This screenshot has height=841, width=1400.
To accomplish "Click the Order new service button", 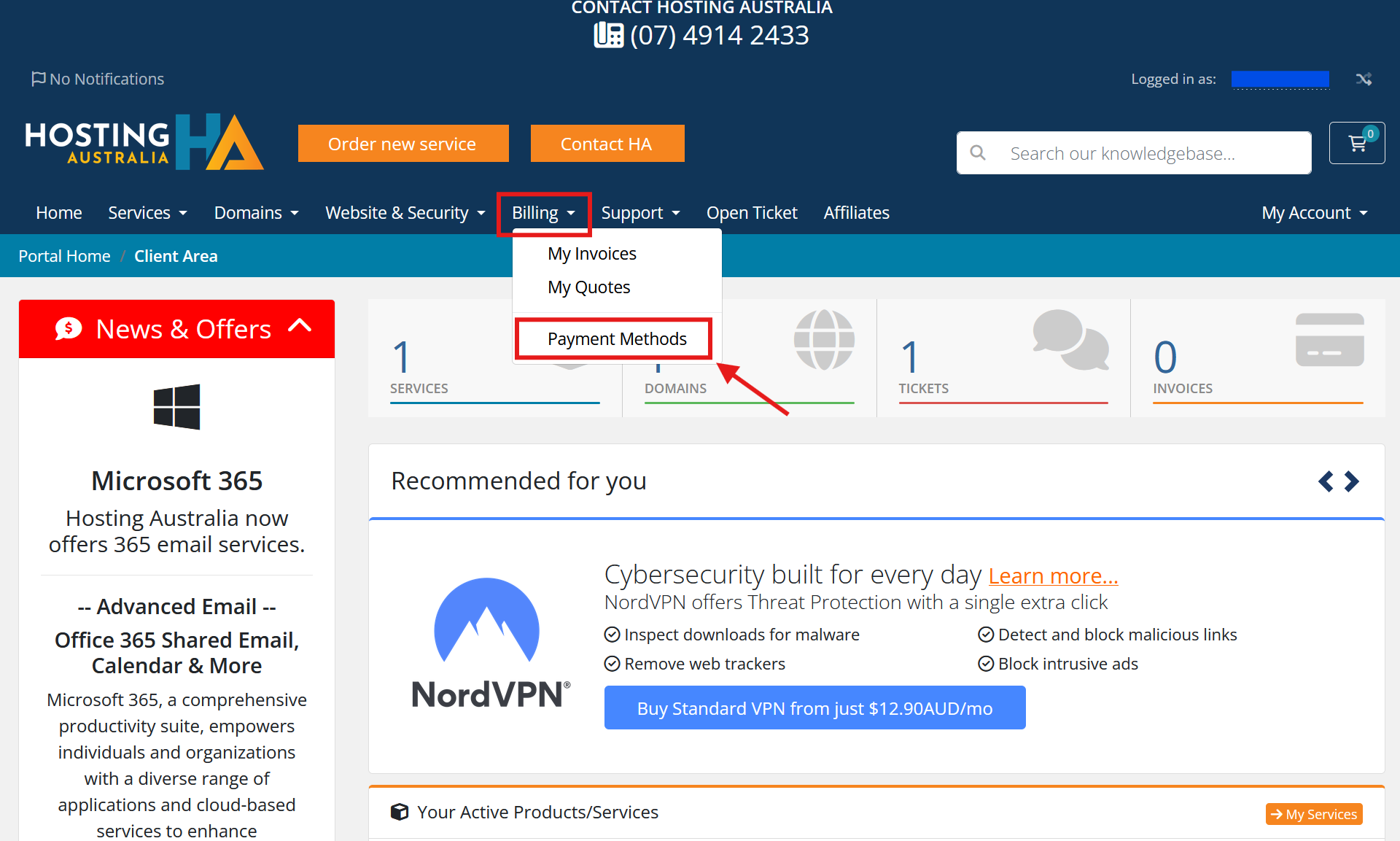I will coord(403,144).
